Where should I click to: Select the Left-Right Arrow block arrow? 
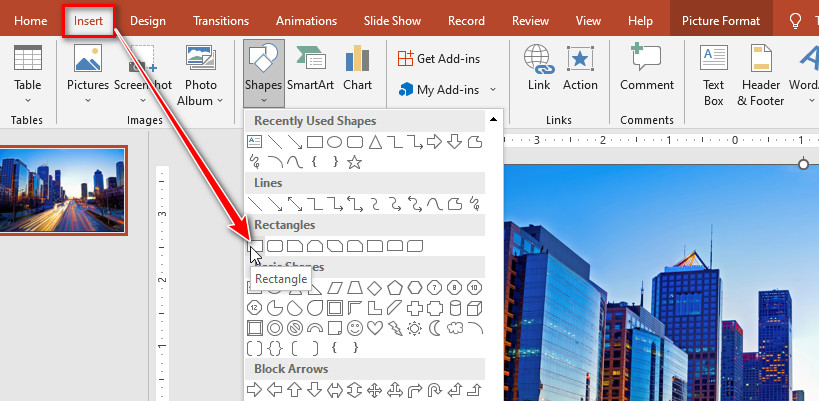click(335, 390)
